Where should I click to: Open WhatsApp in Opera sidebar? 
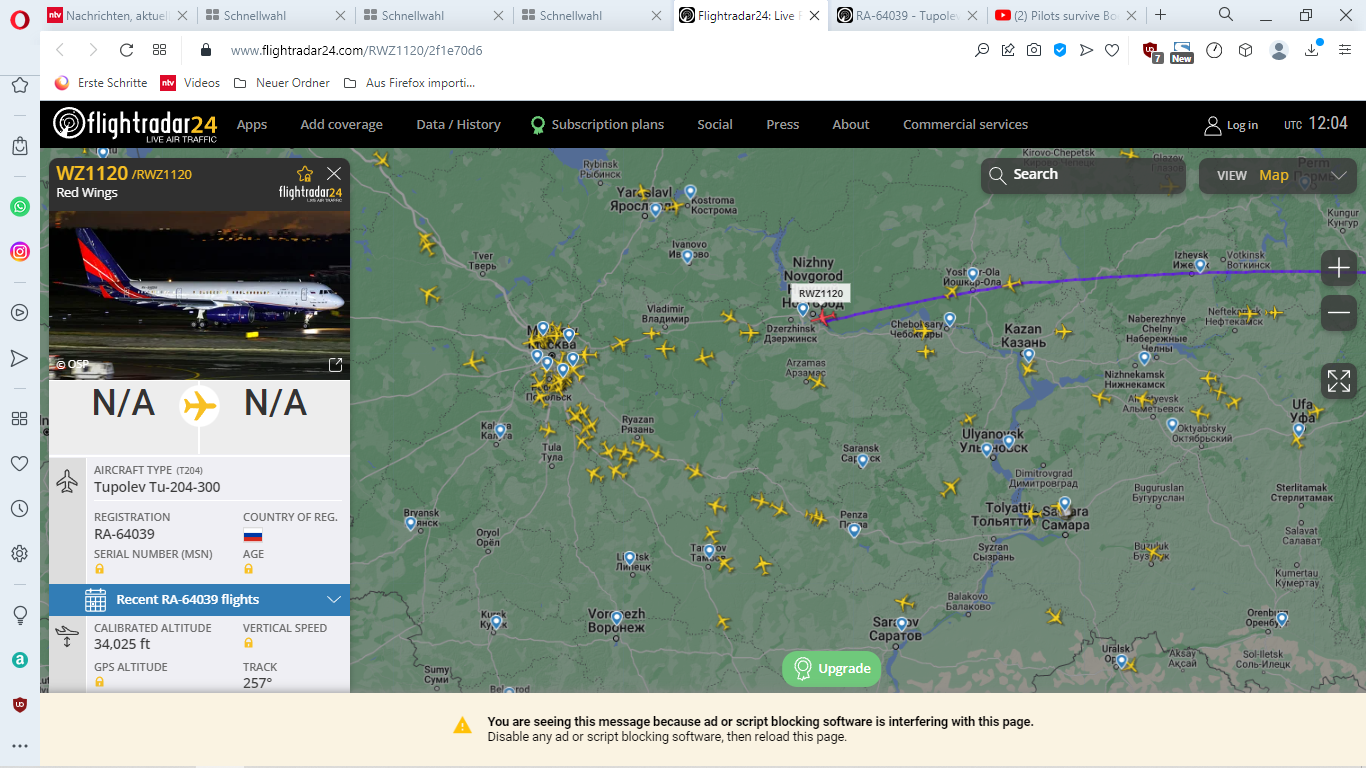tap(20, 207)
